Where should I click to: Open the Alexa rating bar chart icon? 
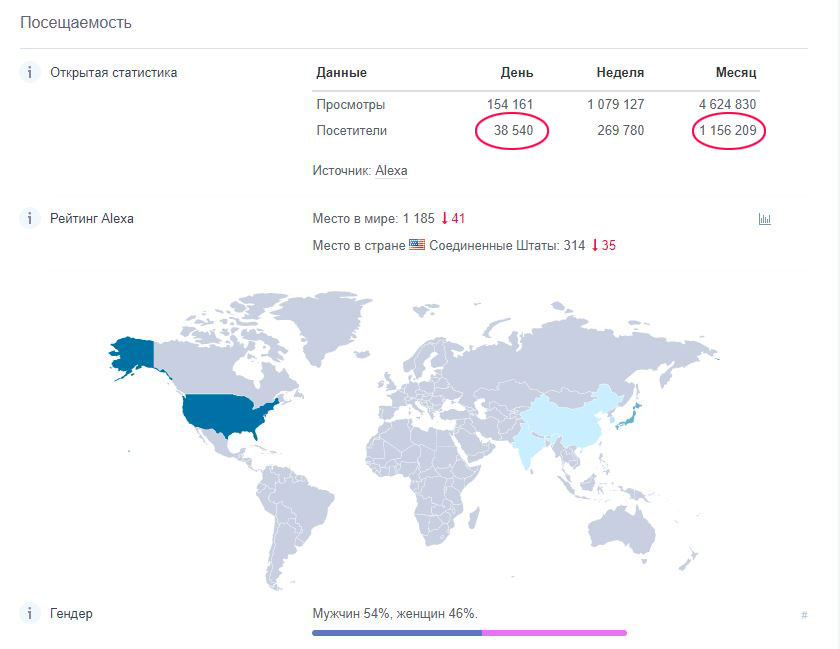[764, 219]
